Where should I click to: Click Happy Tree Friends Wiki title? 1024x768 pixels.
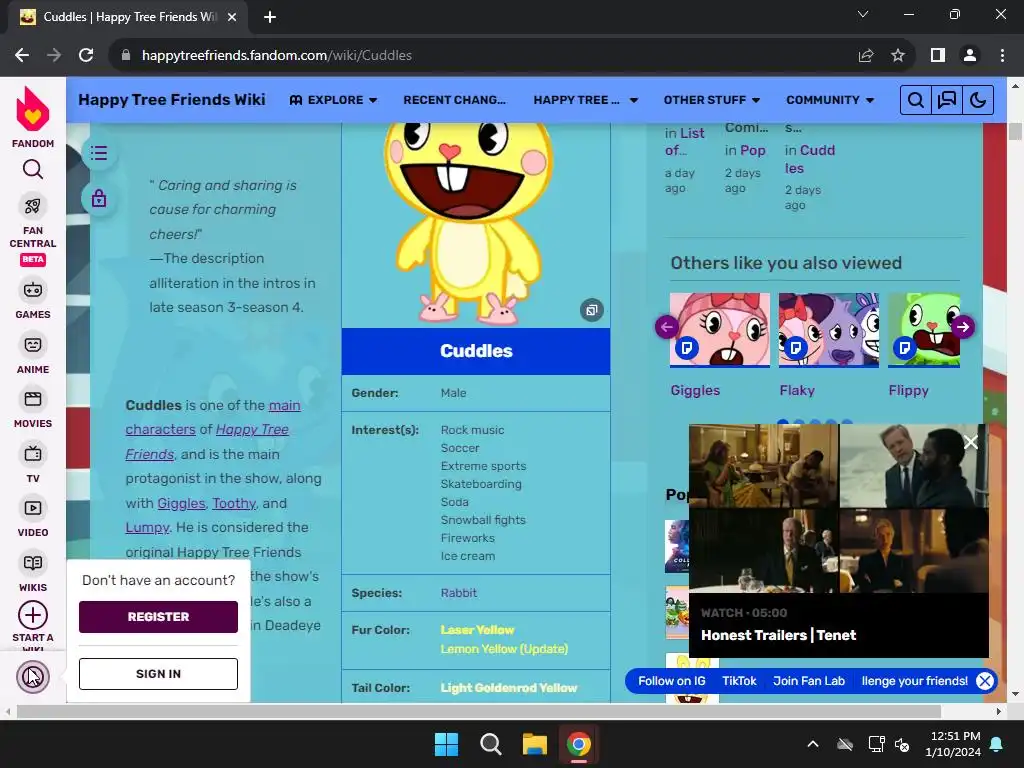pyautogui.click(x=172, y=100)
